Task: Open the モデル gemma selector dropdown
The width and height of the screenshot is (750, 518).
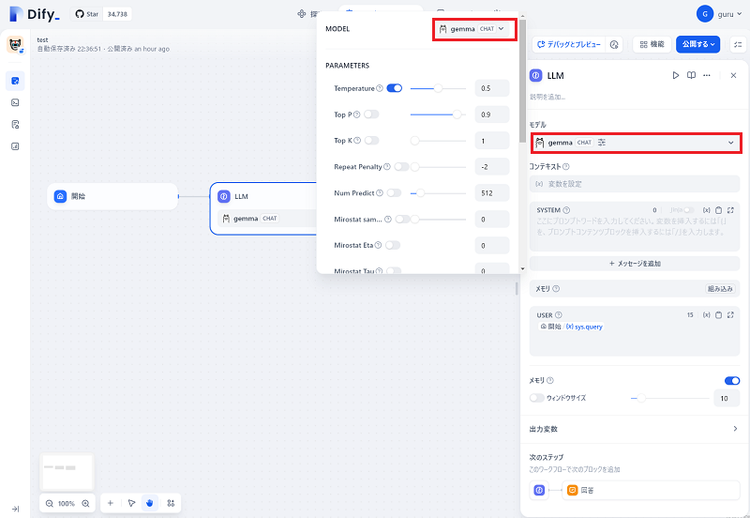Action: point(636,143)
